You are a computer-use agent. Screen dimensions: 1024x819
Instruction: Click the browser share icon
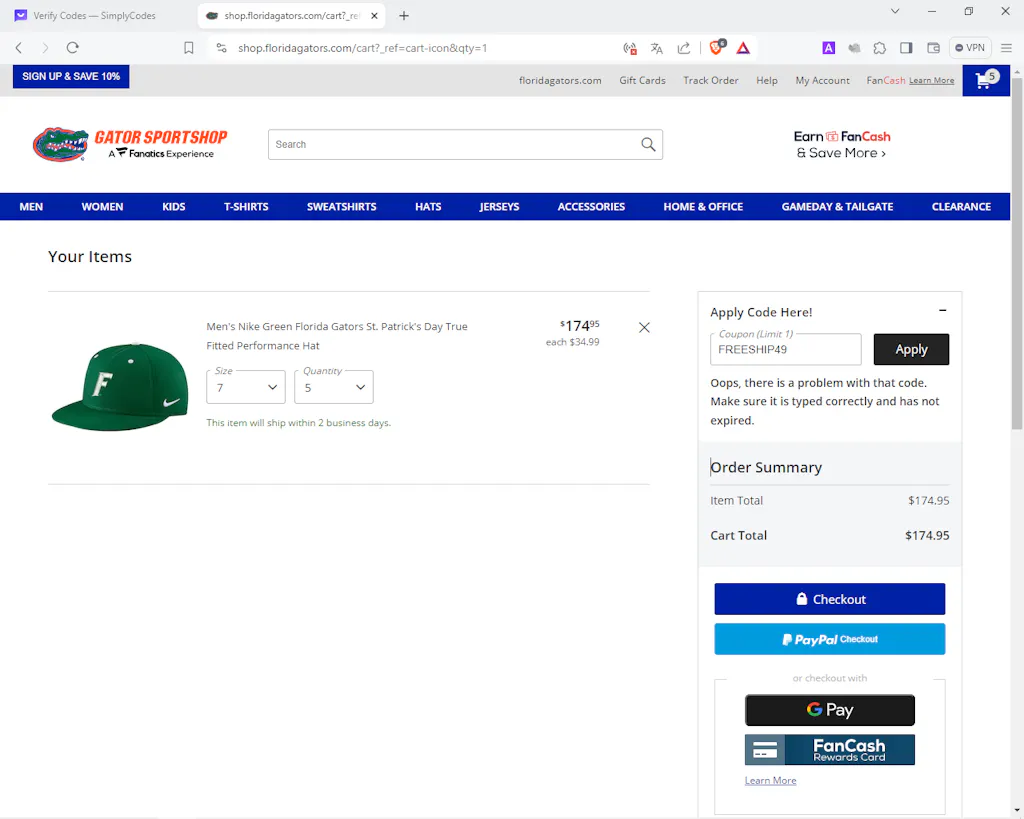684,48
